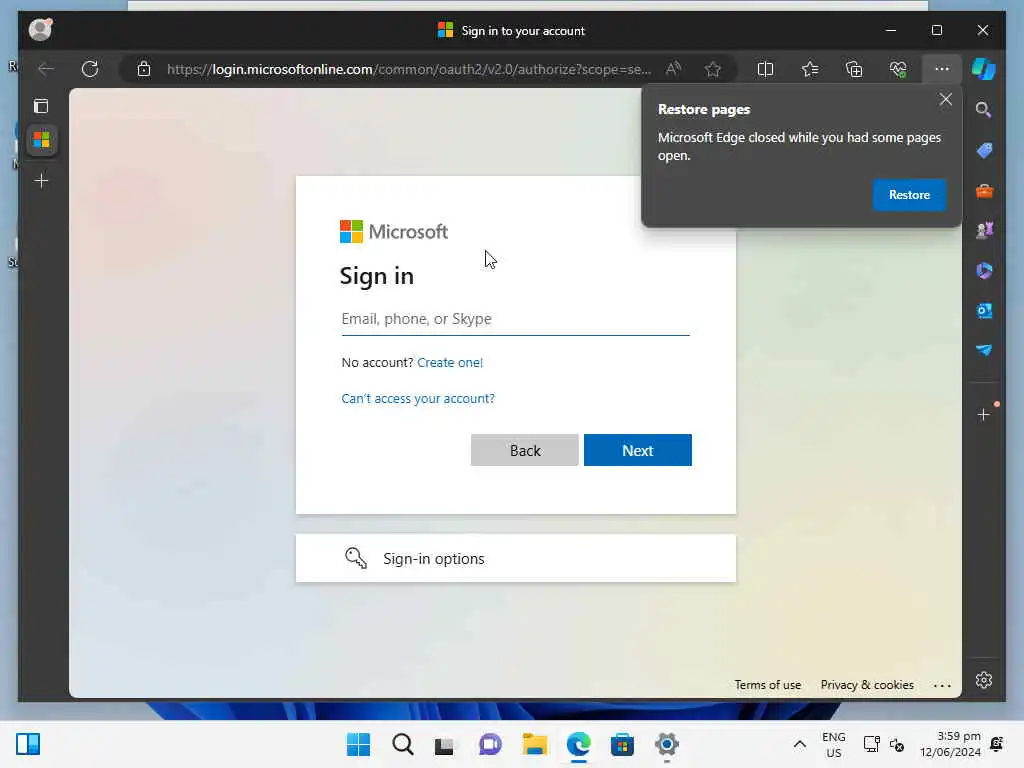Refresh the sign-in page
The height and width of the screenshot is (768, 1024).
point(90,69)
